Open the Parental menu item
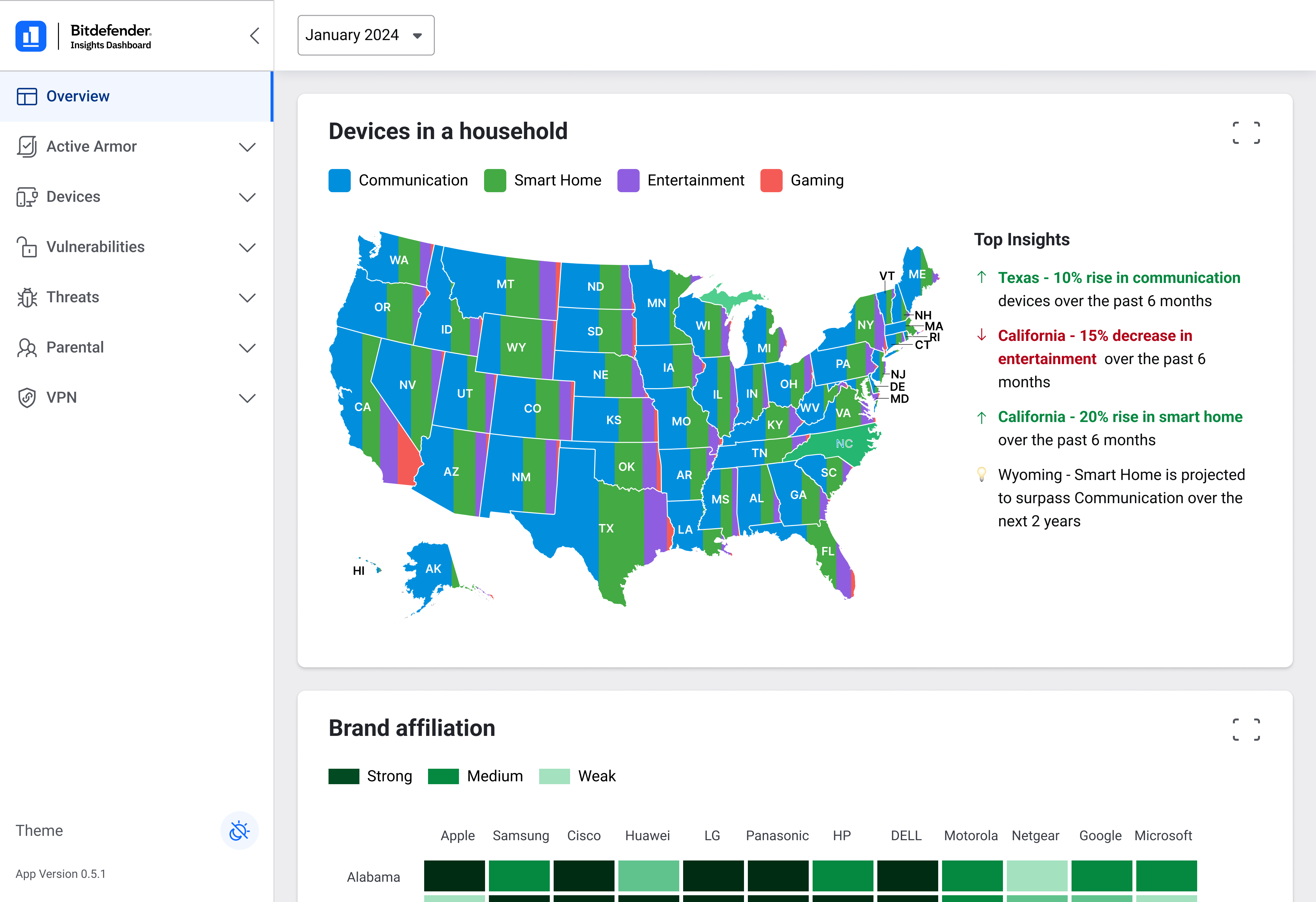1316x902 pixels. point(137,347)
